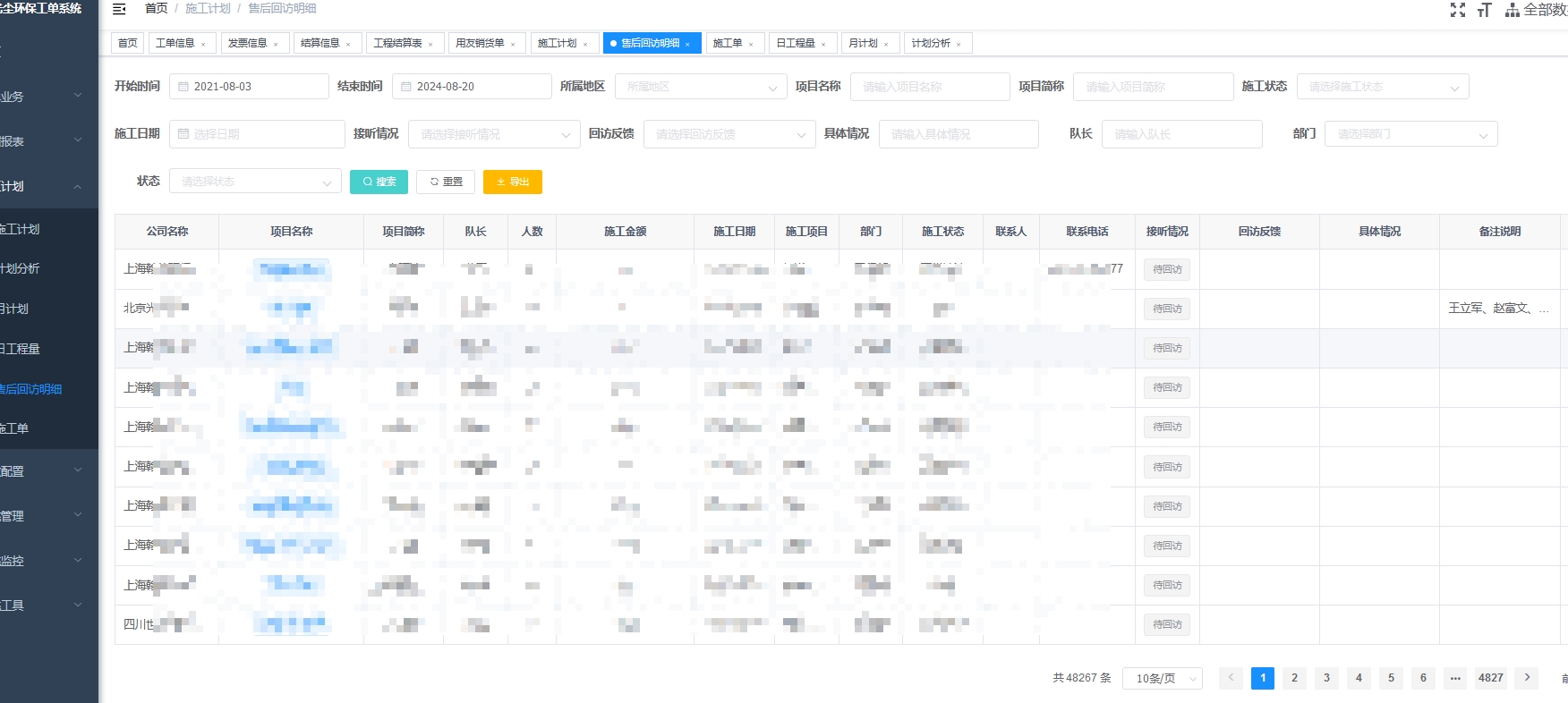1568x703 pixels.
Task: Go to page 5
Action: point(1391,678)
